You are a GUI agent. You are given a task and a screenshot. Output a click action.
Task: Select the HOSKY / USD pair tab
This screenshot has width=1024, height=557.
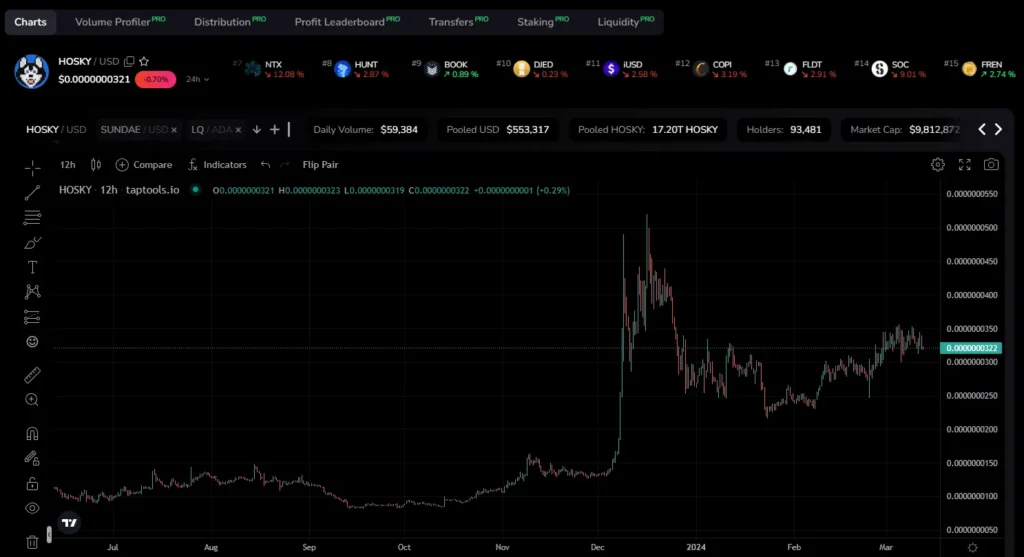pos(56,129)
